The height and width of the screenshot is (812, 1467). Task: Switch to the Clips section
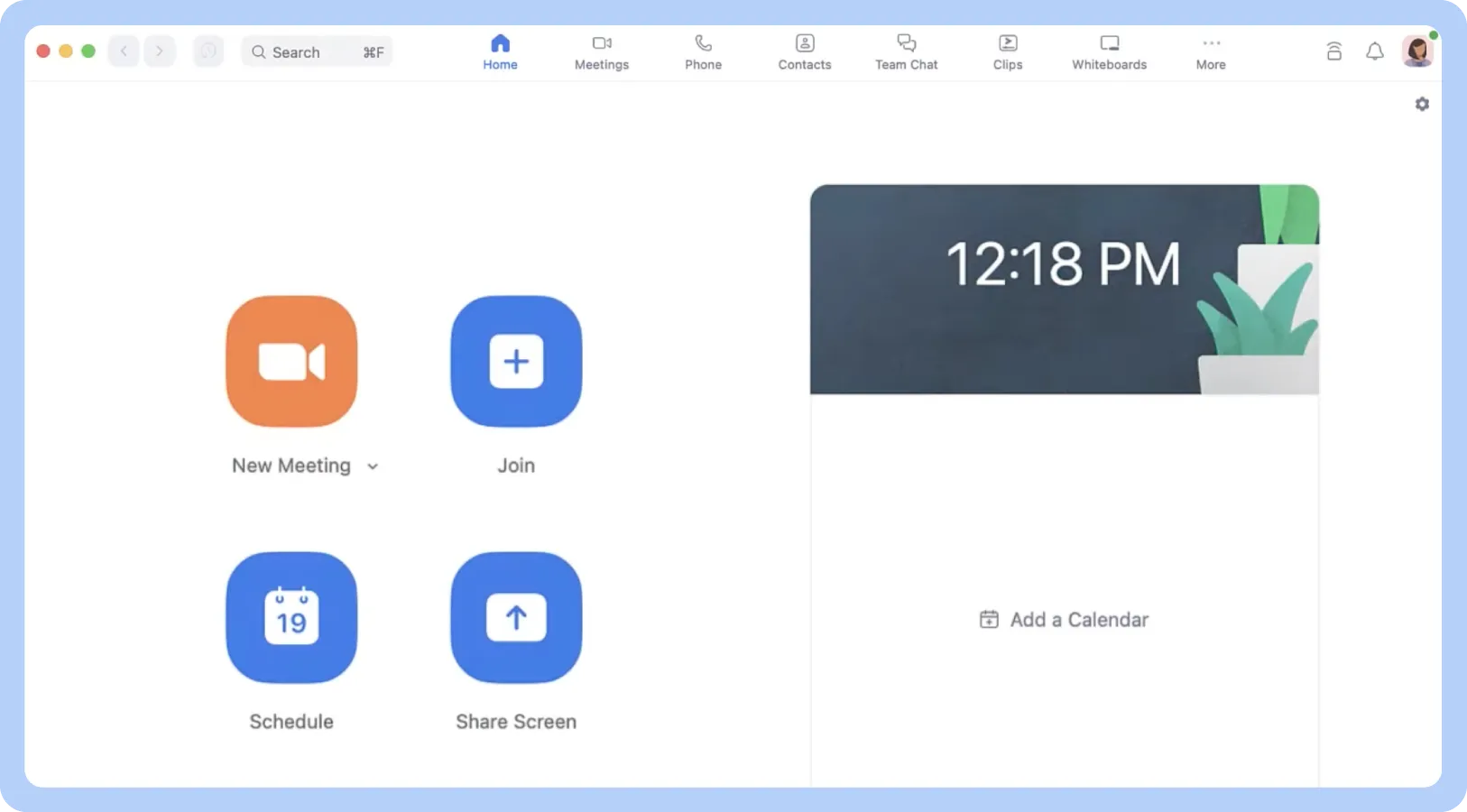pos(1006,51)
